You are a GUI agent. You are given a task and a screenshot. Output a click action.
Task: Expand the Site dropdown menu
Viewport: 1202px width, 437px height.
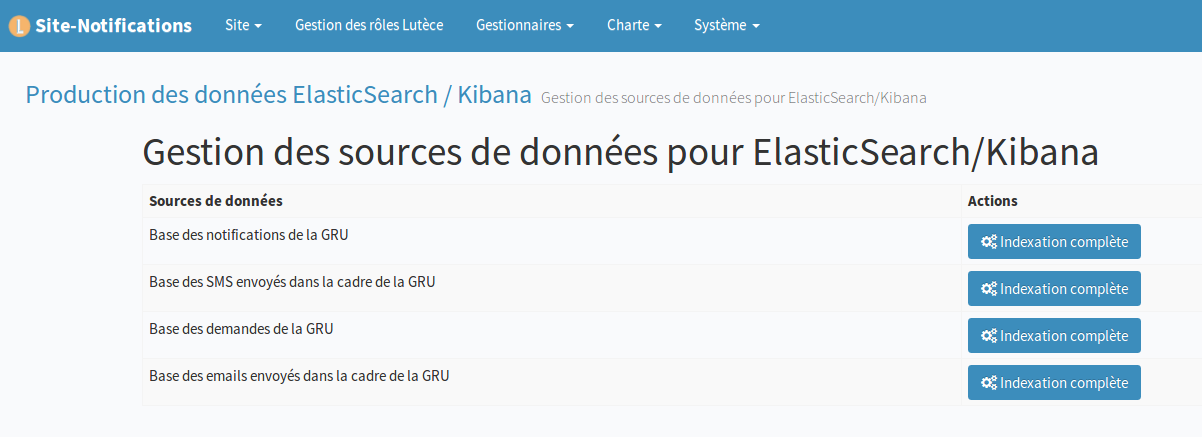pyautogui.click(x=243, y=26)
